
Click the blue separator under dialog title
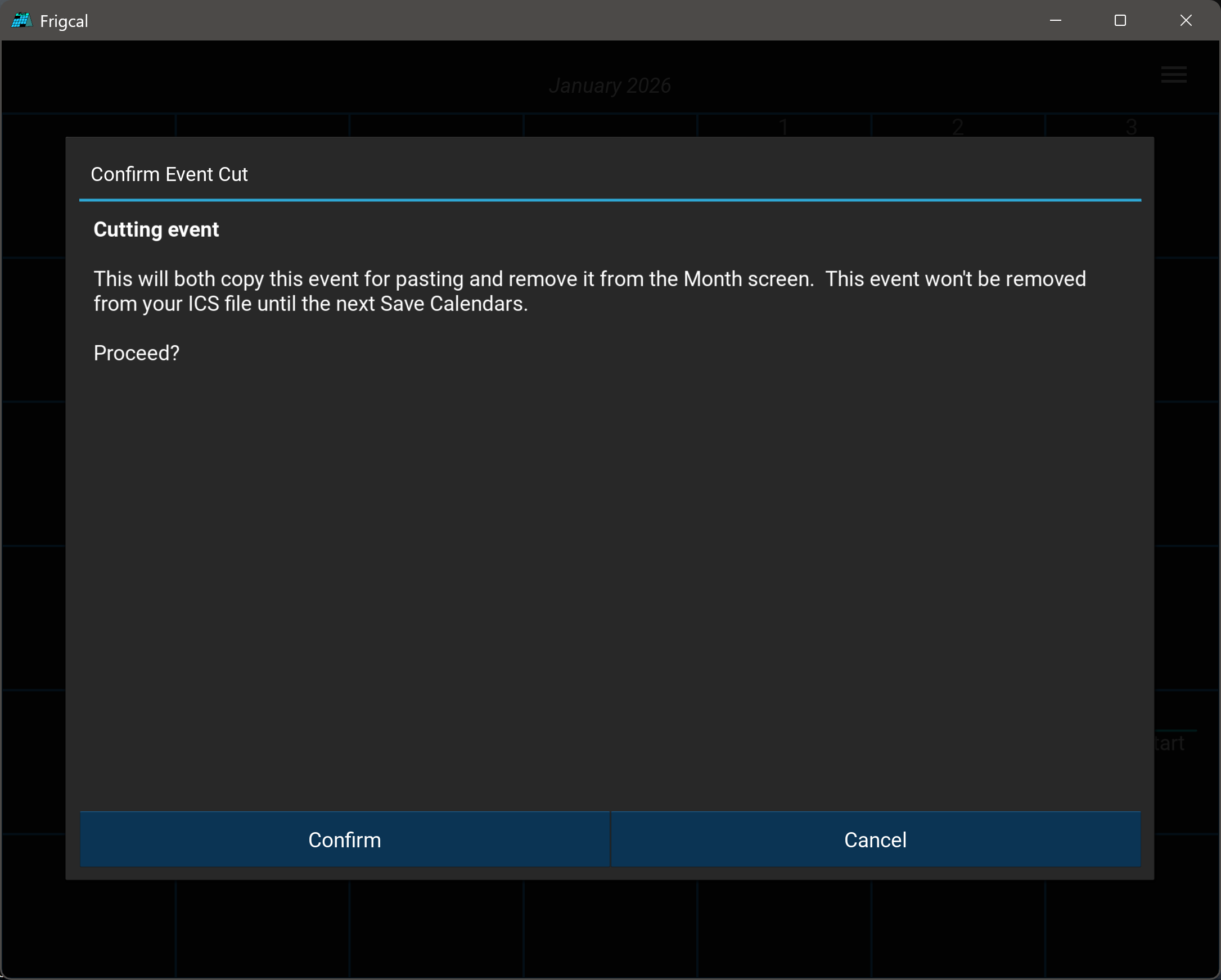pyautogui.click(x=609, y=200)
